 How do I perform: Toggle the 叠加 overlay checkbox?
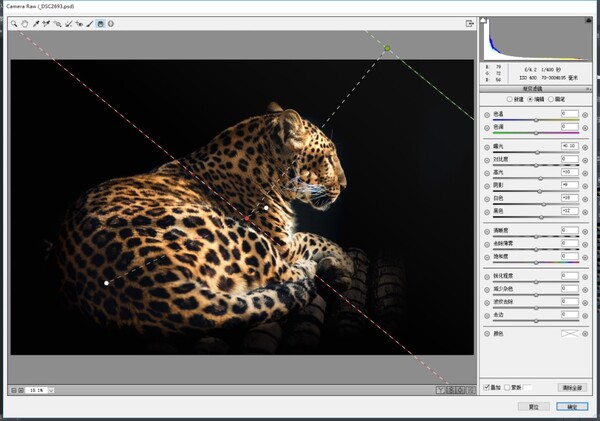(x=486, y=387)
